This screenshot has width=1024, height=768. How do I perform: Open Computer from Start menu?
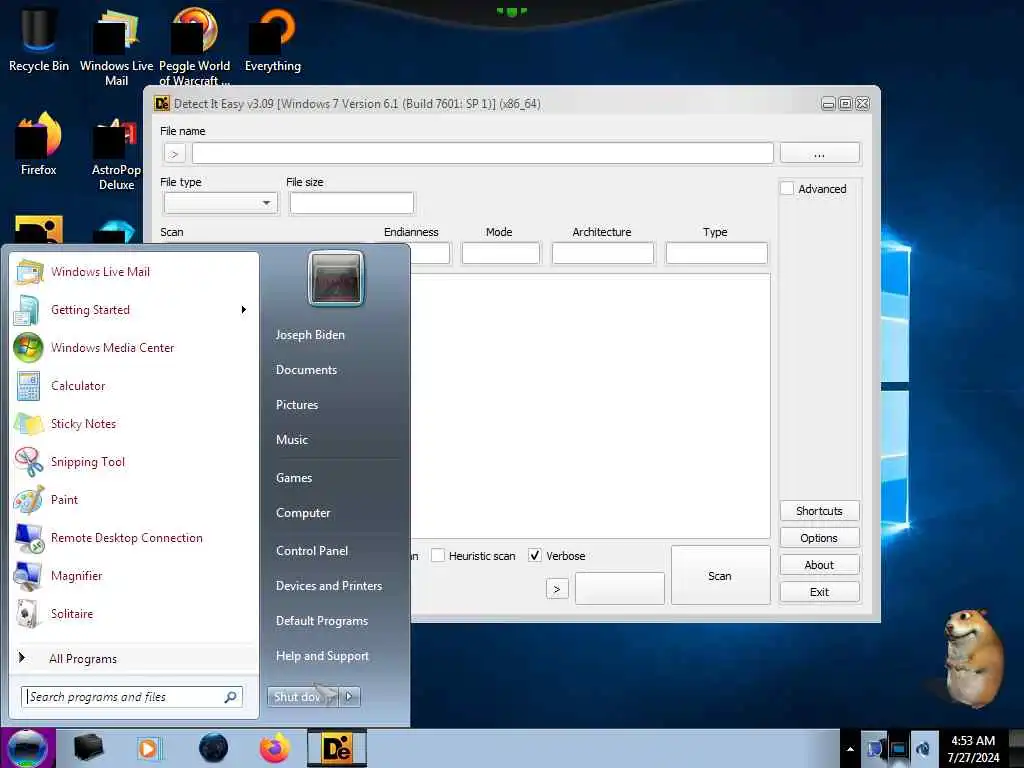click(303, 513)
